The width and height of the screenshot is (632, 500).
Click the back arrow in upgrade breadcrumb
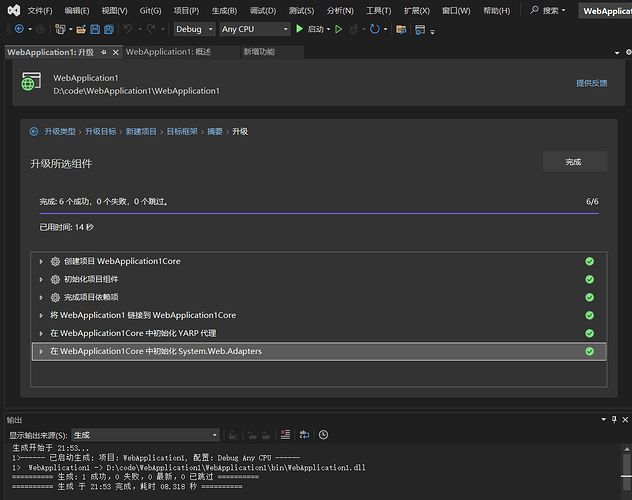click(x=34, y=132)
